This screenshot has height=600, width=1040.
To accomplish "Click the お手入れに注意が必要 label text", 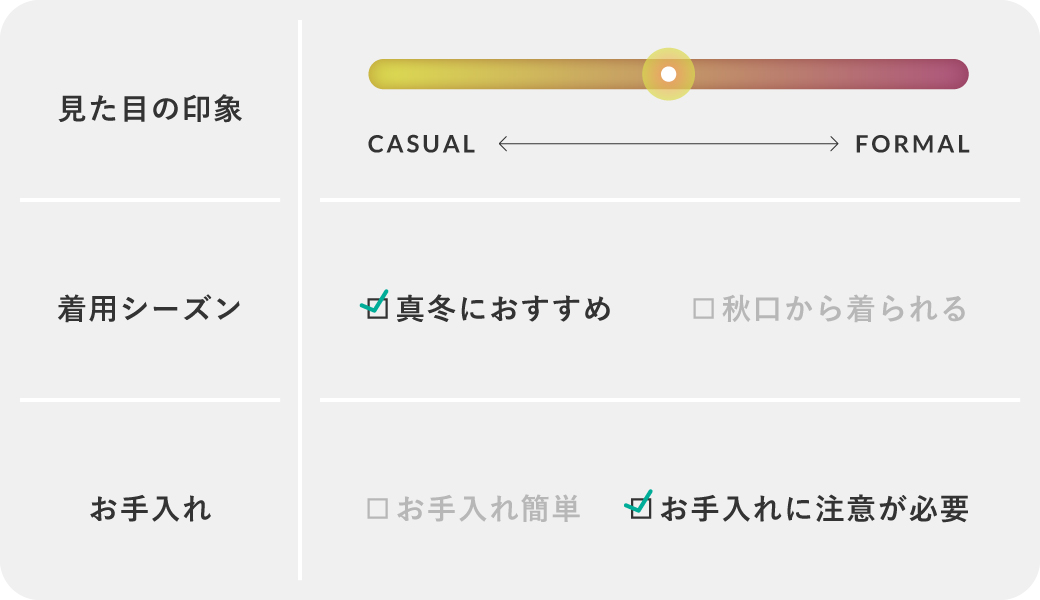I will 815,509.
